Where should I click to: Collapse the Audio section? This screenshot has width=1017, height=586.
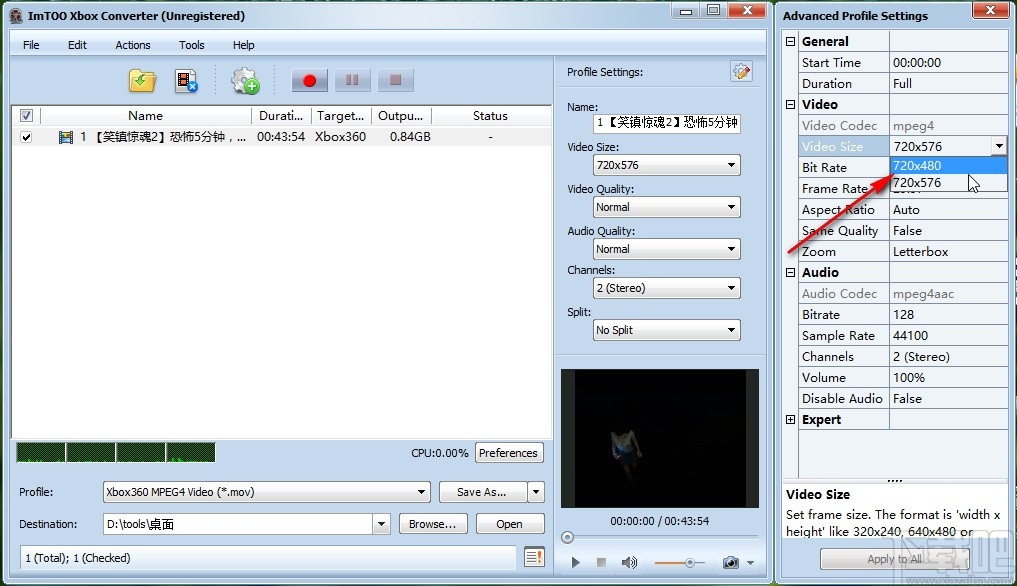(790, 273)
